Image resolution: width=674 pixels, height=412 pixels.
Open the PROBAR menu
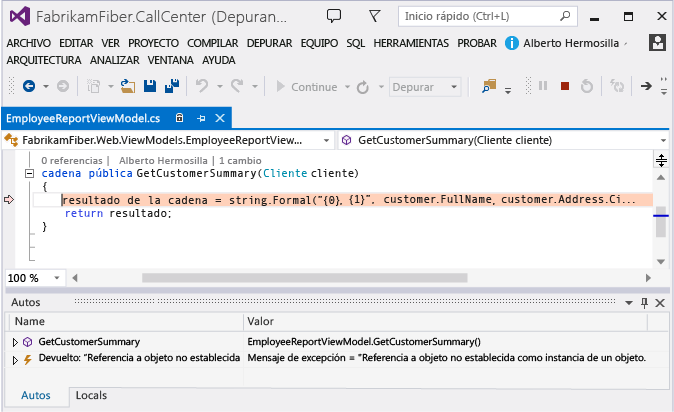click(477, 43)
